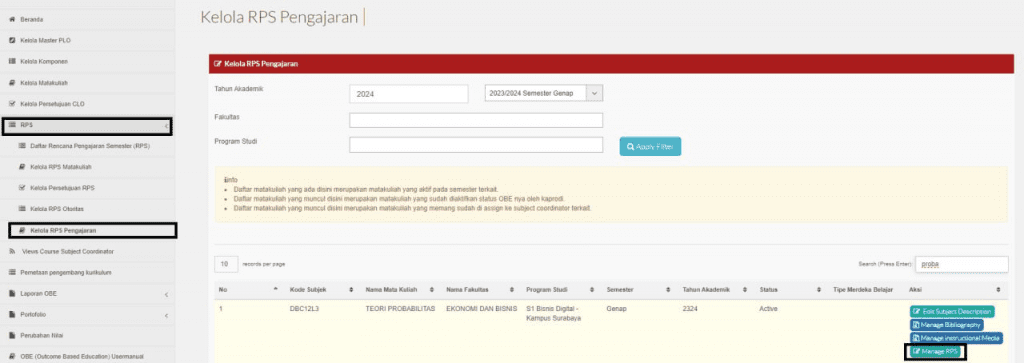Open the 2023/2024 Semester Genap dropdown
Image resolution: width=1024 pixels, height=363 pixels.
543,93
